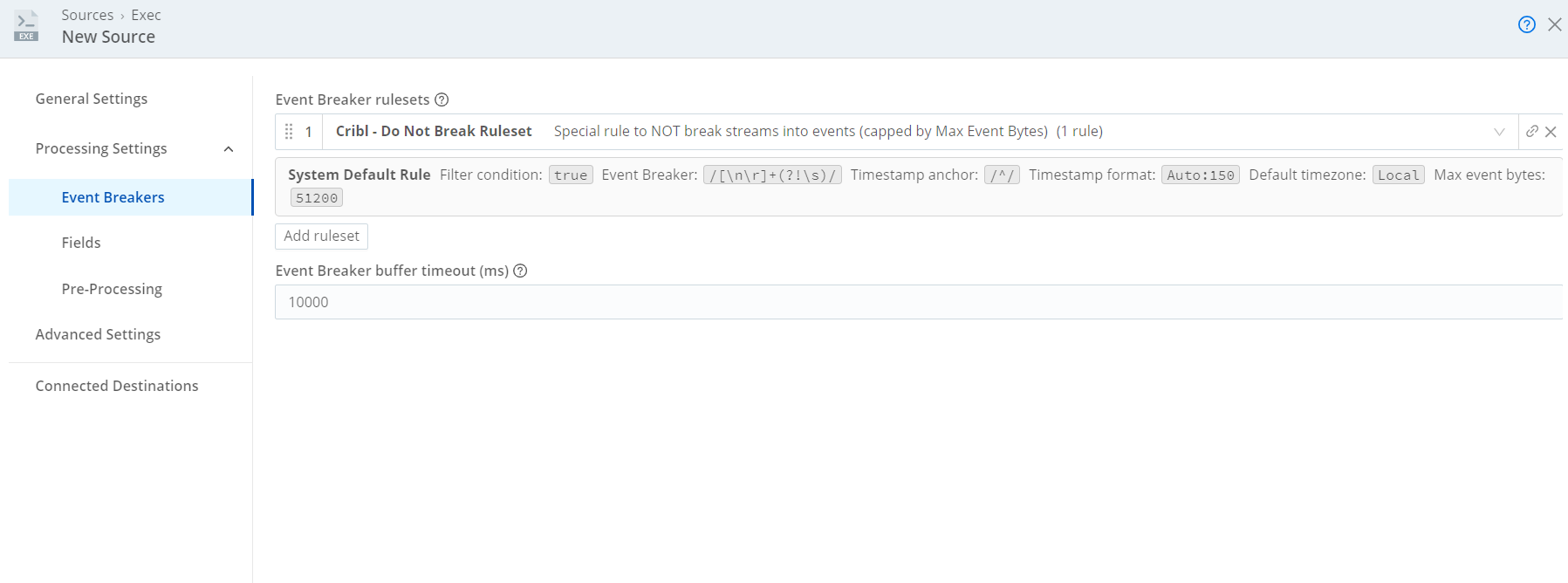The height and width of the screenshot is (583, 1568).
Task: Expand the ruleset selection dropdown arrow
Action: 1499,132
